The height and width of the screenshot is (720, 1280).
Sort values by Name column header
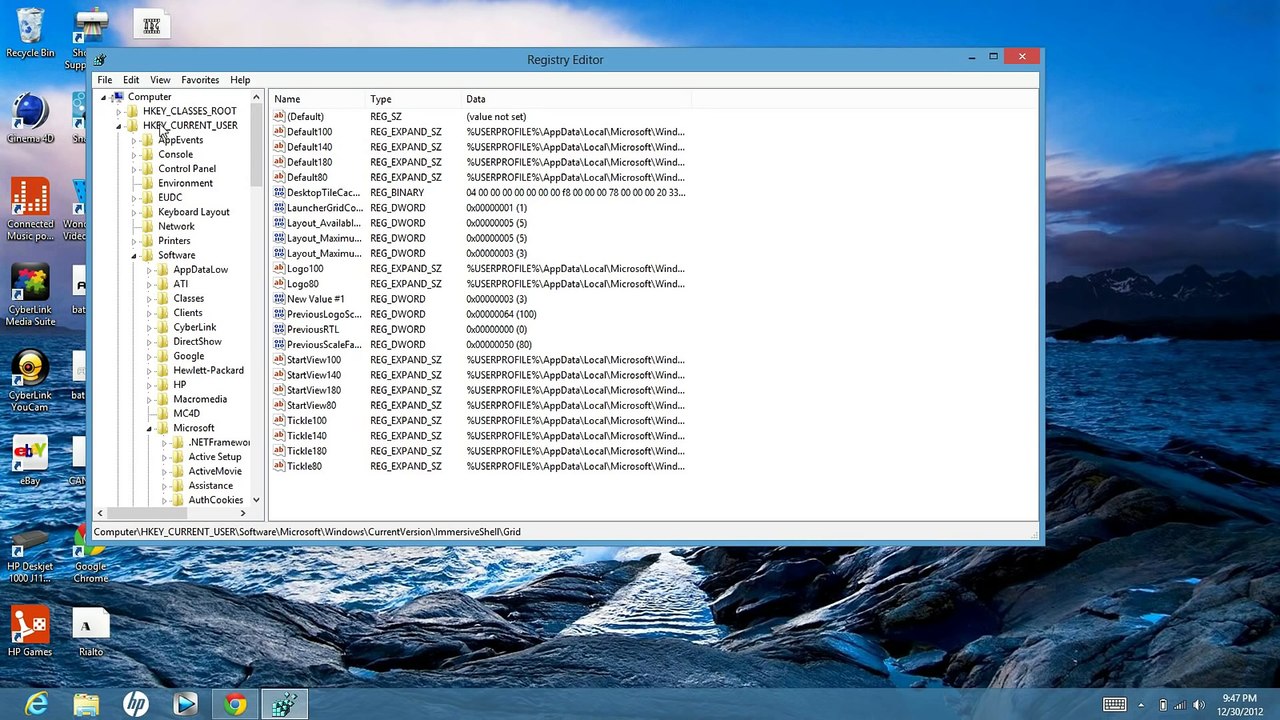coord(318,99)
